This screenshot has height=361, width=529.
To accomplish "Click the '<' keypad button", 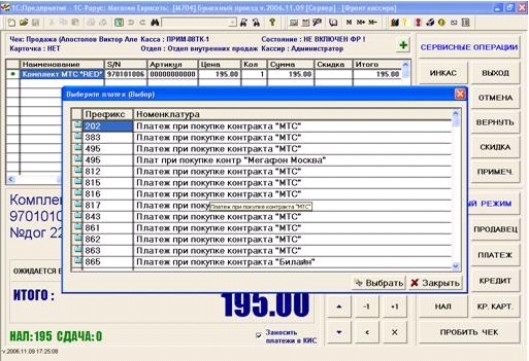I will click(x=367, y=332).
